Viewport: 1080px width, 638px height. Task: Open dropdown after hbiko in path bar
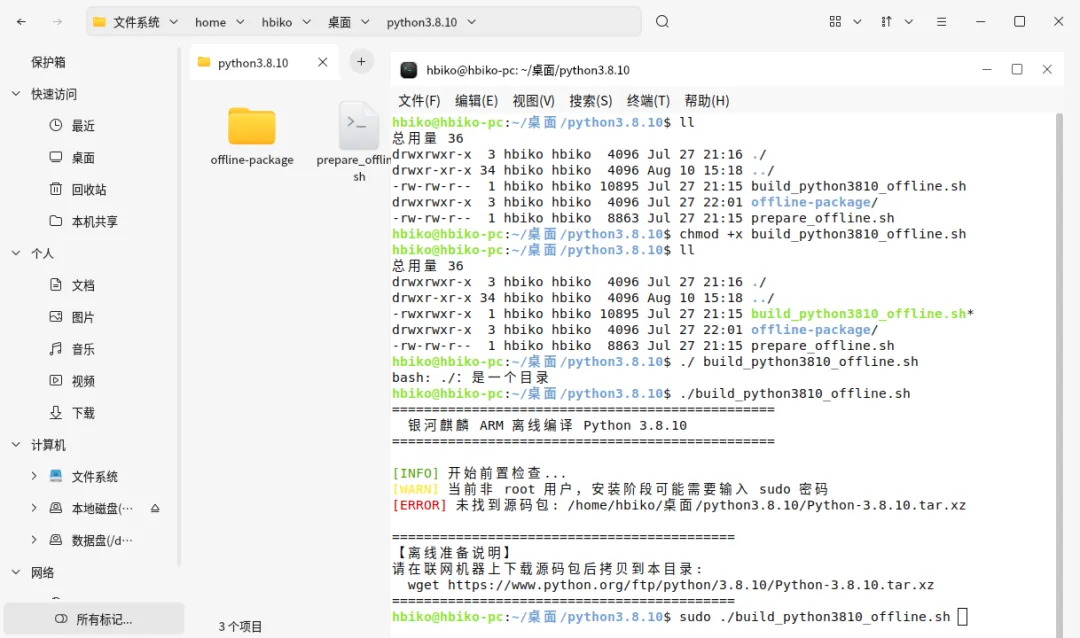tap(307, 22)
